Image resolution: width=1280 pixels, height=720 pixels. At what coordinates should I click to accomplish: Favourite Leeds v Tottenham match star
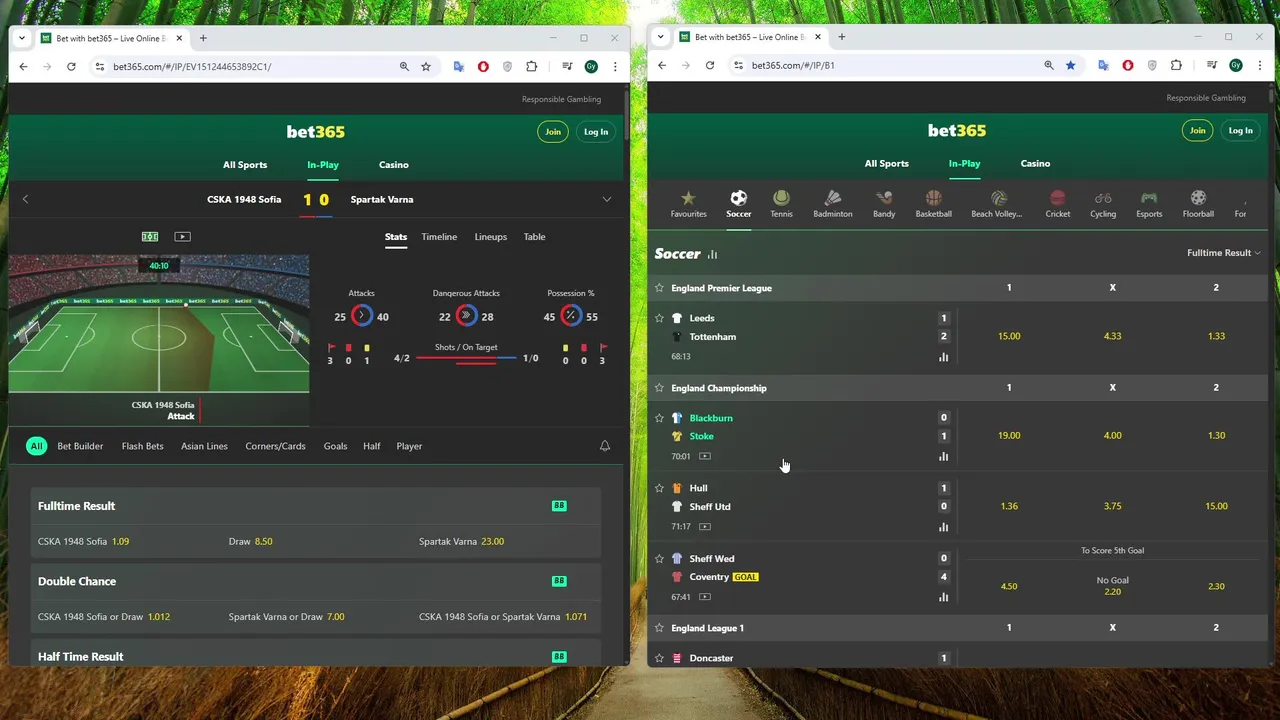tap(659, 318)
